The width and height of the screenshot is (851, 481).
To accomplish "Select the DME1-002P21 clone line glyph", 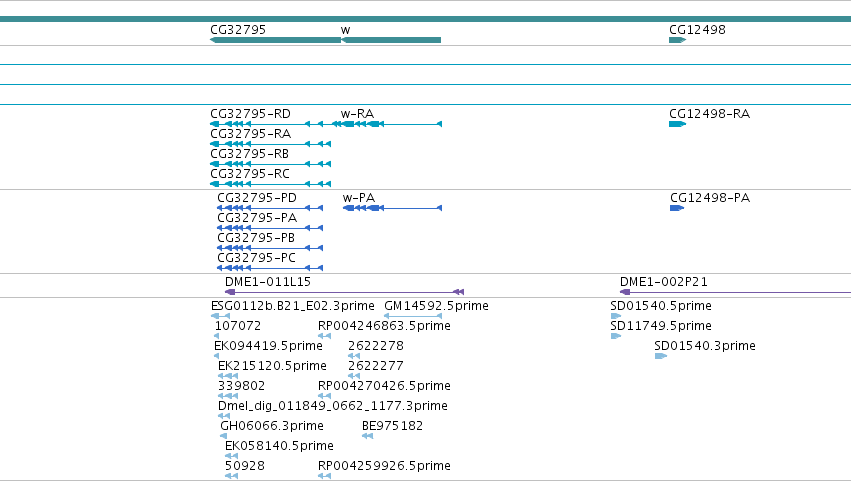I will (x=735, y=292).
